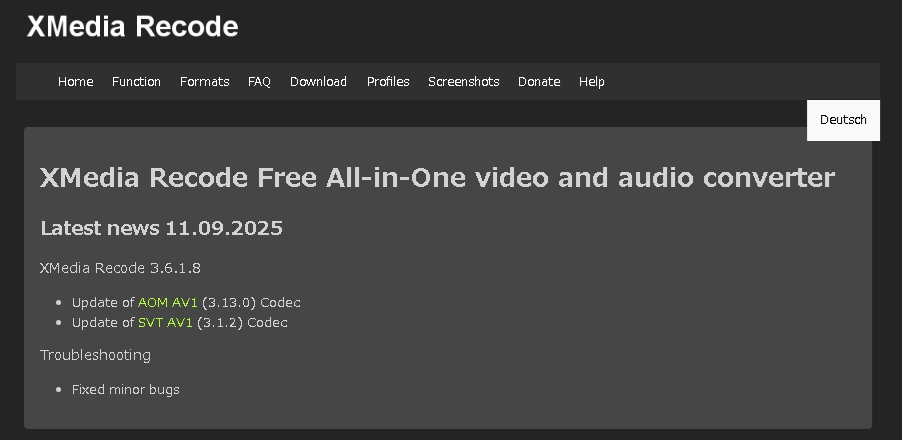Click the (3.1.2) Codec text
Screen dimensions: 902x440
(242, 323)
